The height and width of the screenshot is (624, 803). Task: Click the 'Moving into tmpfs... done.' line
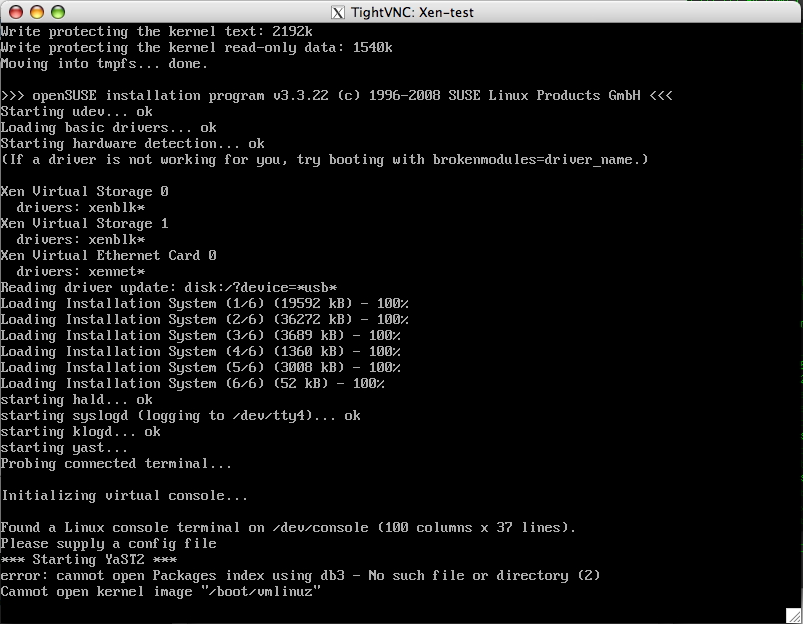(104, 64)
